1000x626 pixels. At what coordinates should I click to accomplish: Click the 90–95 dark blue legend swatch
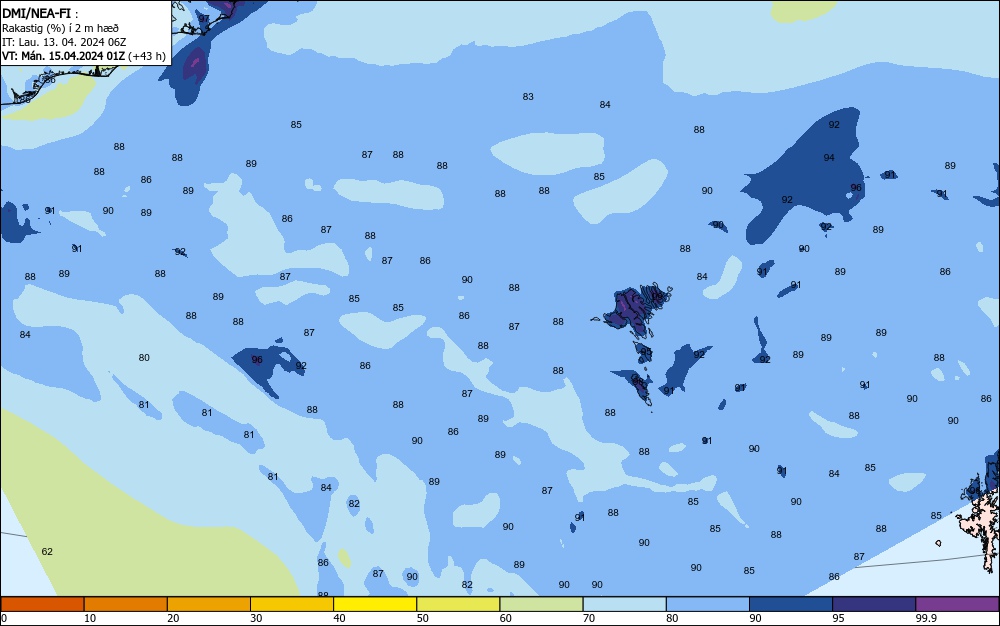point(791,604)
